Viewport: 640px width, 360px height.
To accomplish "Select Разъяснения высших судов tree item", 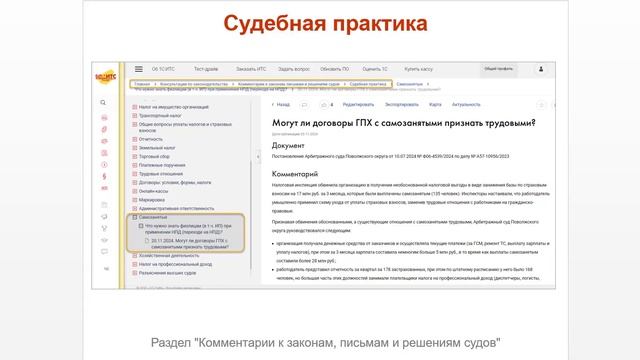I will point(167,273).
